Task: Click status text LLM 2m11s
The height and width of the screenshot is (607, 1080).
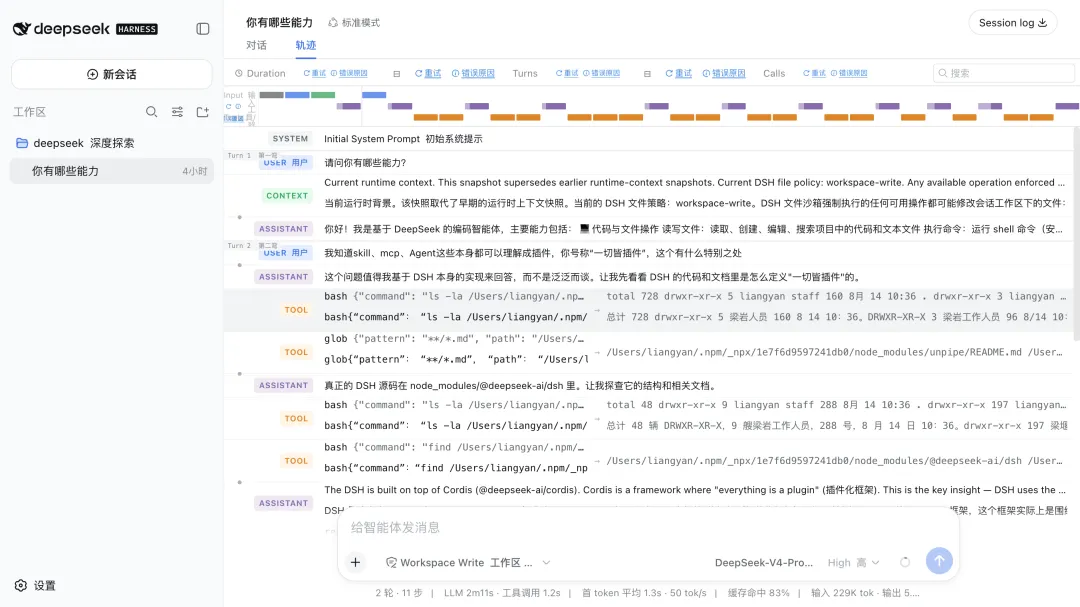Action: (467, 593)
